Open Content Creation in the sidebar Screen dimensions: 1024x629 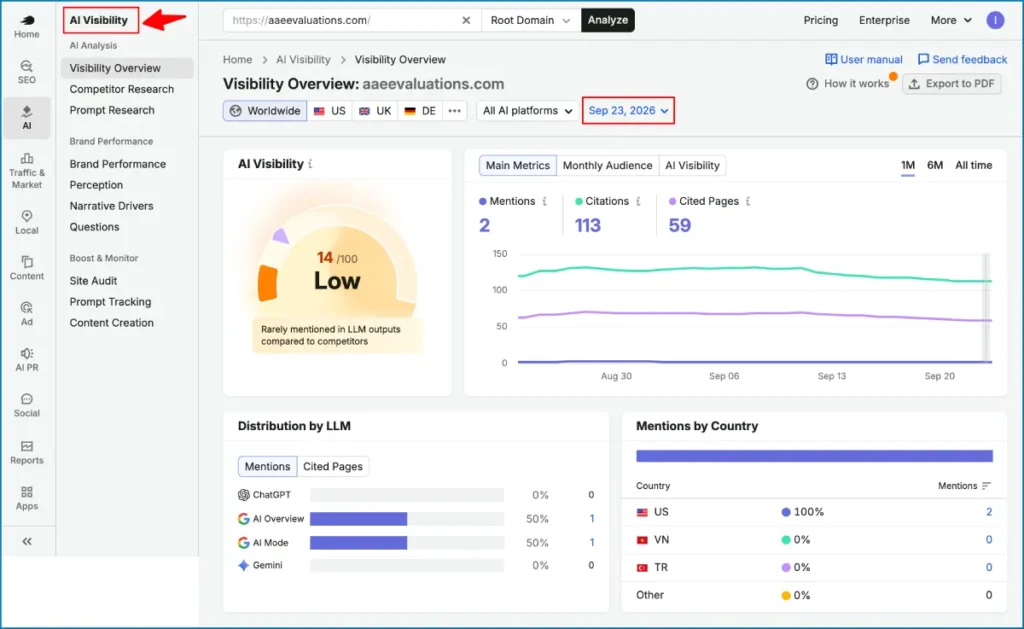point(111,323)
